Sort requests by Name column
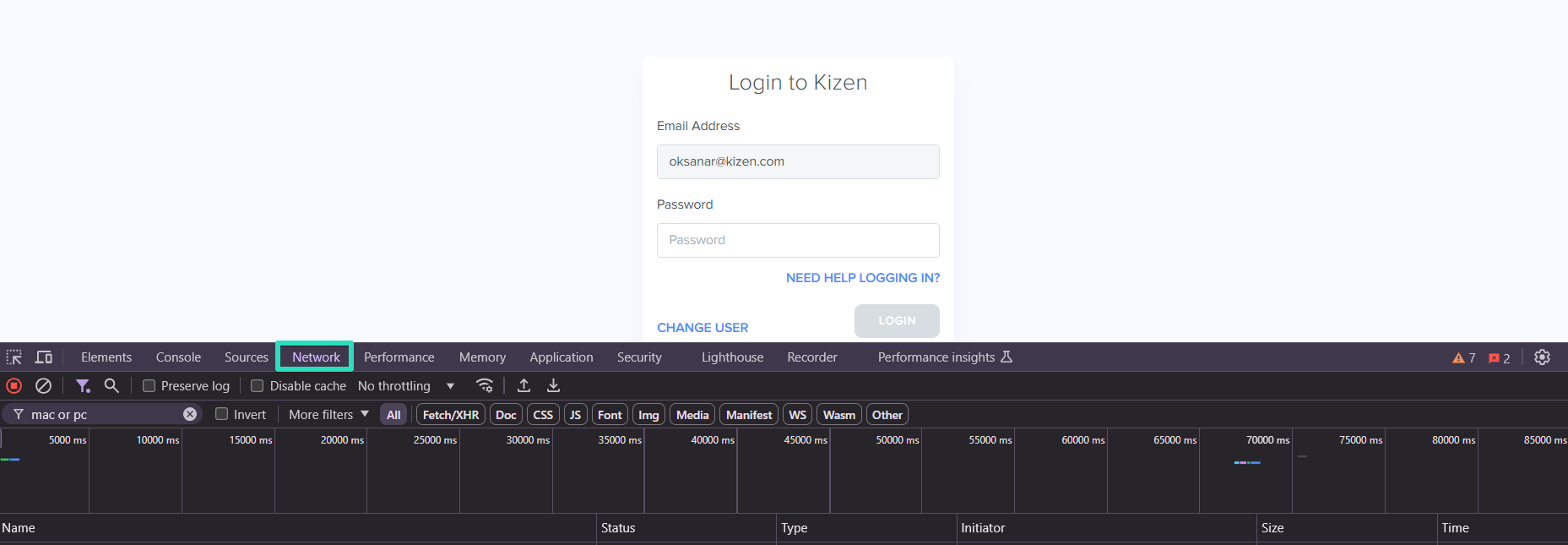The height and width of the screenshot is (545, 1568). click(298, 528)
